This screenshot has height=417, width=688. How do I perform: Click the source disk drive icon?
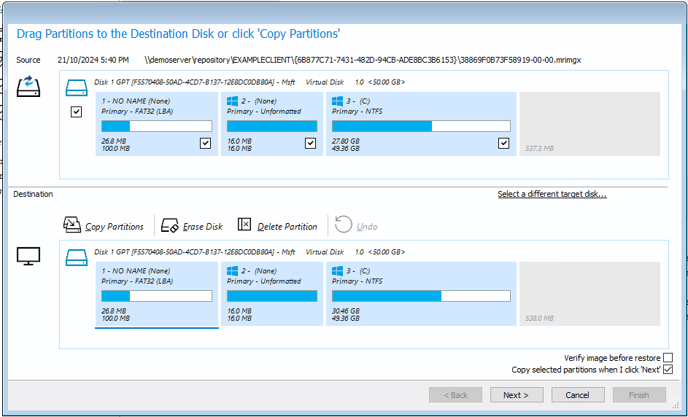pos(77,88)
